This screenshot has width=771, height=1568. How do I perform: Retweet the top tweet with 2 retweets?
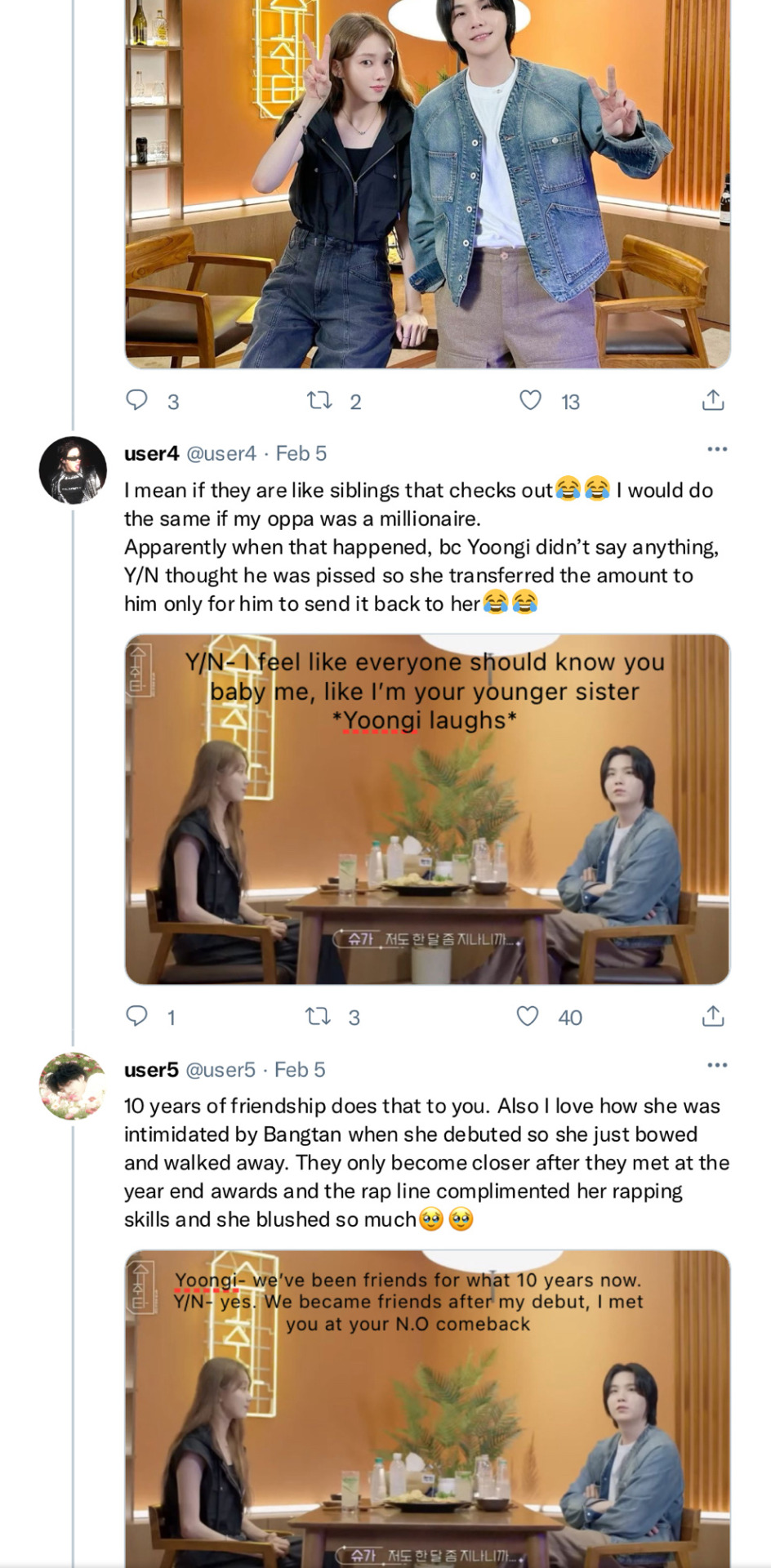click(319, 400)
